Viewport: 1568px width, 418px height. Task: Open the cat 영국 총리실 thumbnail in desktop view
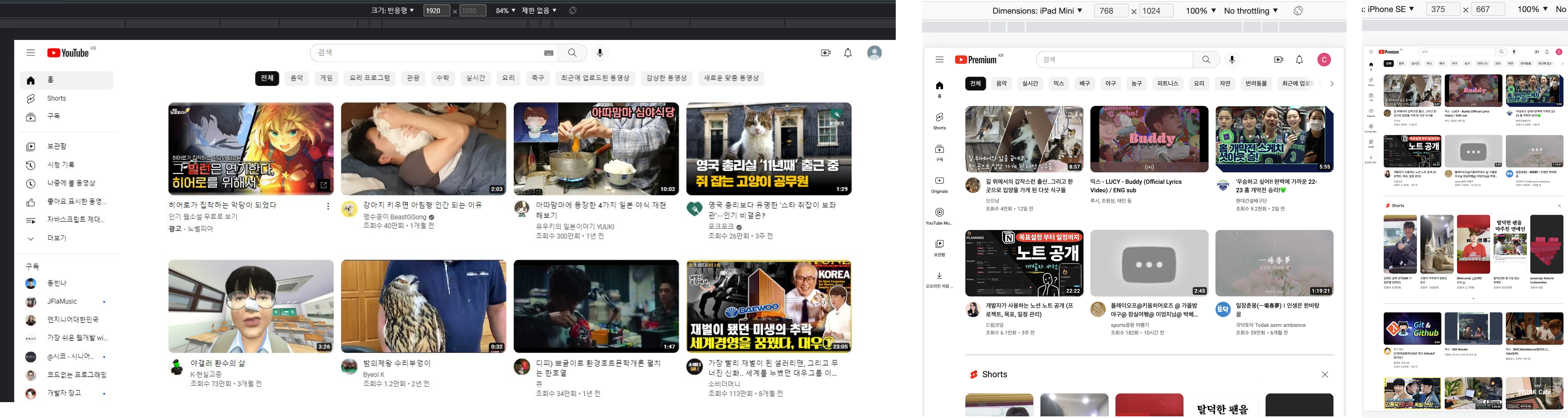click(x=769, y=149)
